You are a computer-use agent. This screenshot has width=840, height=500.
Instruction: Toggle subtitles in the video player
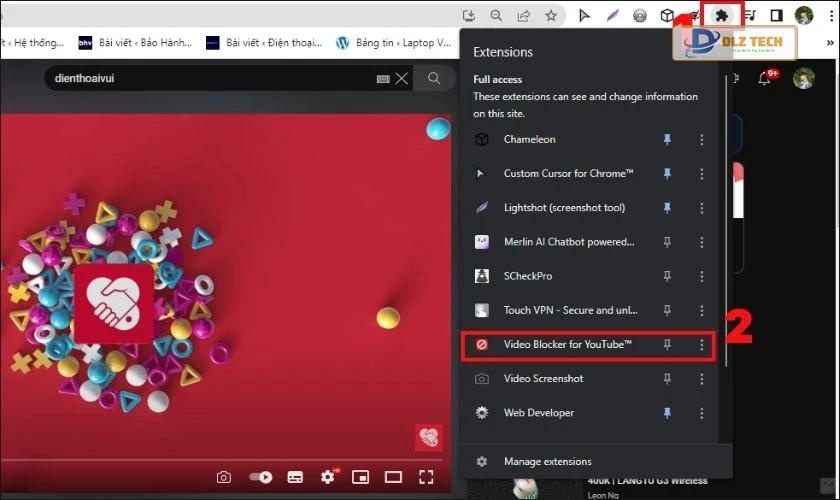pyautogui.click(x=295, y=477)
